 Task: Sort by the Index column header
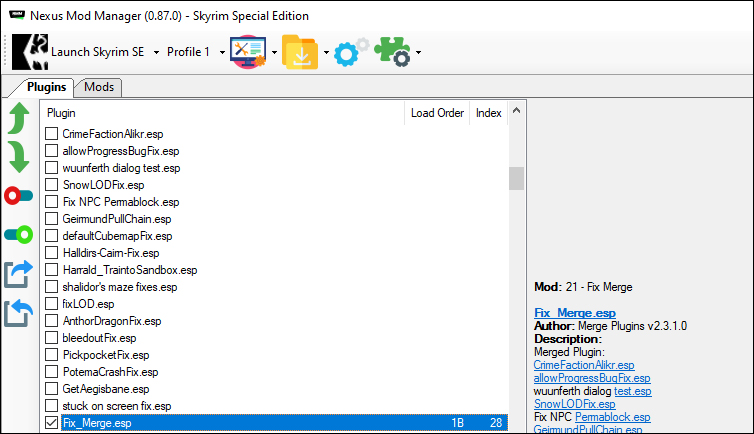(489, 113)
